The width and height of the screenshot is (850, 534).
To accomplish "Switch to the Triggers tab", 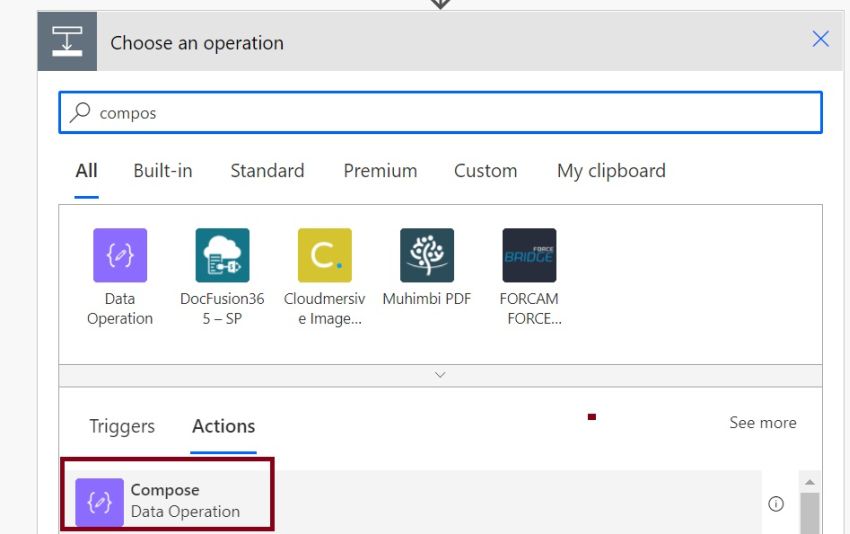I will pyautogui.click(x=122, y=426).
